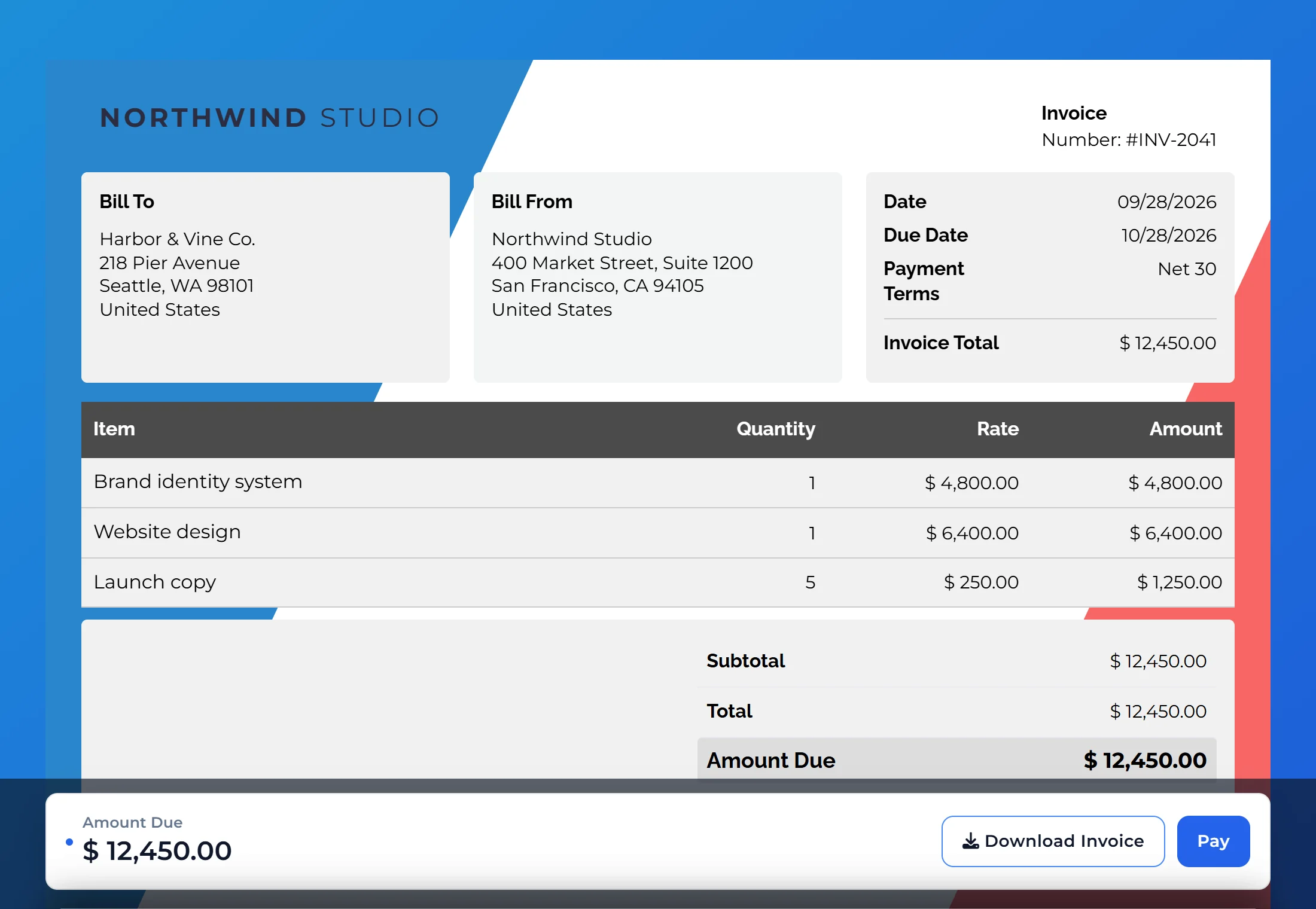Click the Pay button
The height and width of the screenshot is (909, 1316).
point(1213,841)
